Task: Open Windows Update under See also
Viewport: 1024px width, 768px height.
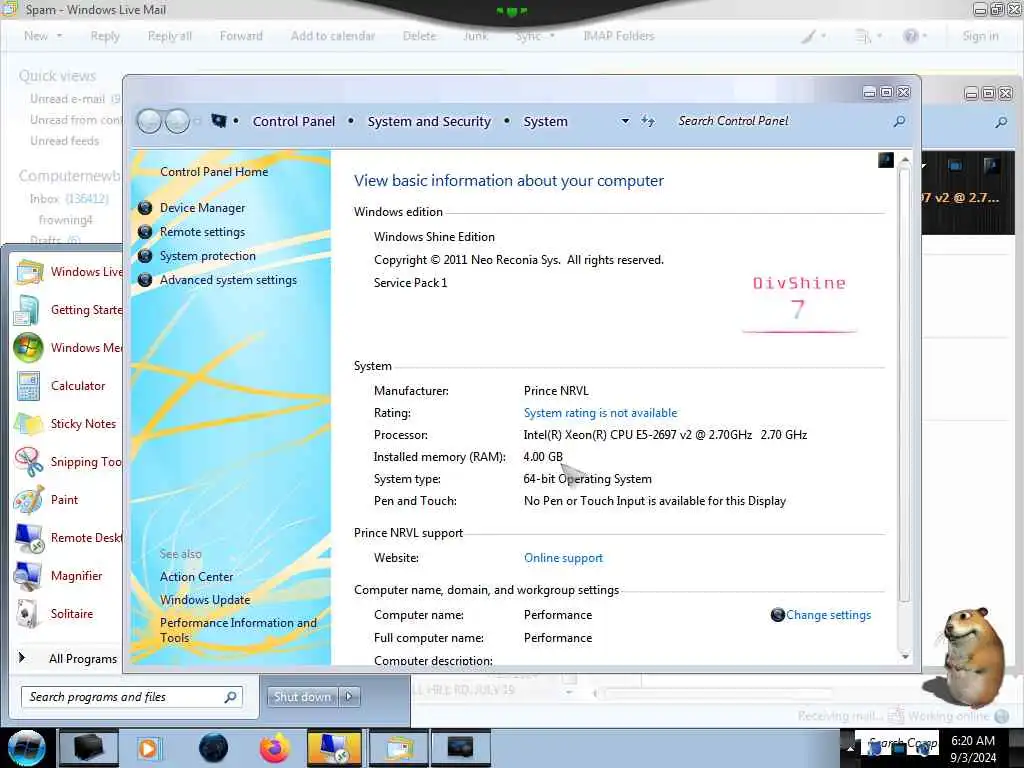Action: [205, 600]
